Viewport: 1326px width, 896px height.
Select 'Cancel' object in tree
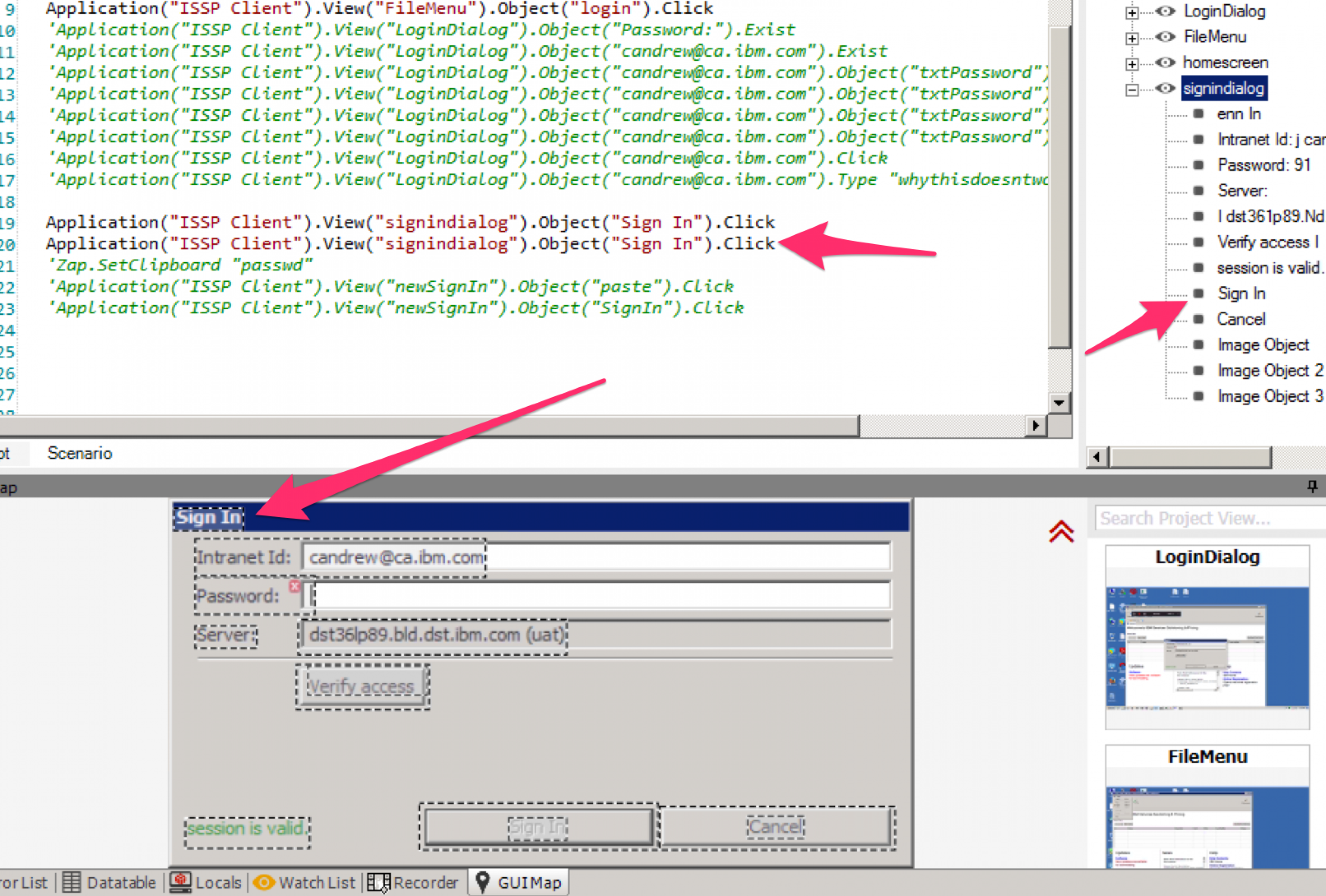pos(1241,319)
